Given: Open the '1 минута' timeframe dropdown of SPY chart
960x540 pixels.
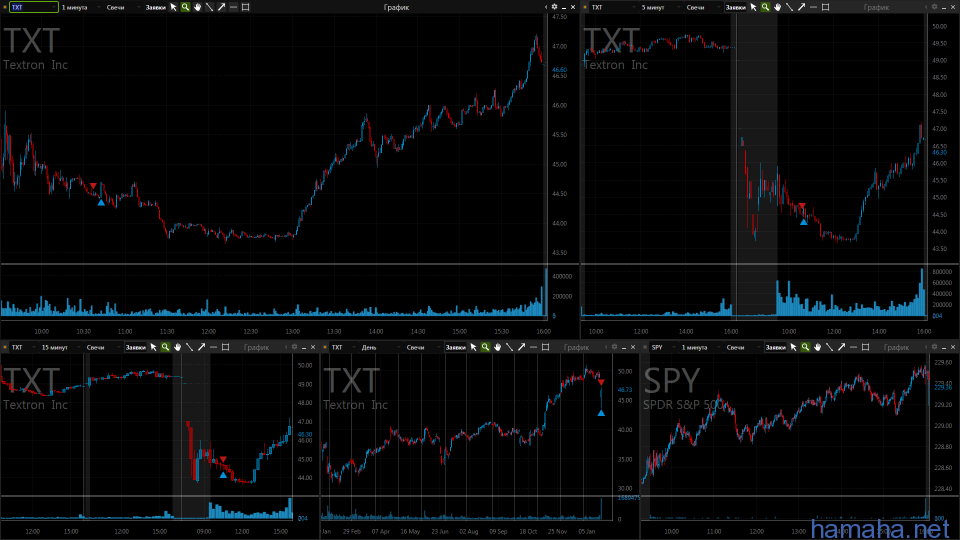Looking at the screenshot, I should pyautogui.click(x=700, y=347).
